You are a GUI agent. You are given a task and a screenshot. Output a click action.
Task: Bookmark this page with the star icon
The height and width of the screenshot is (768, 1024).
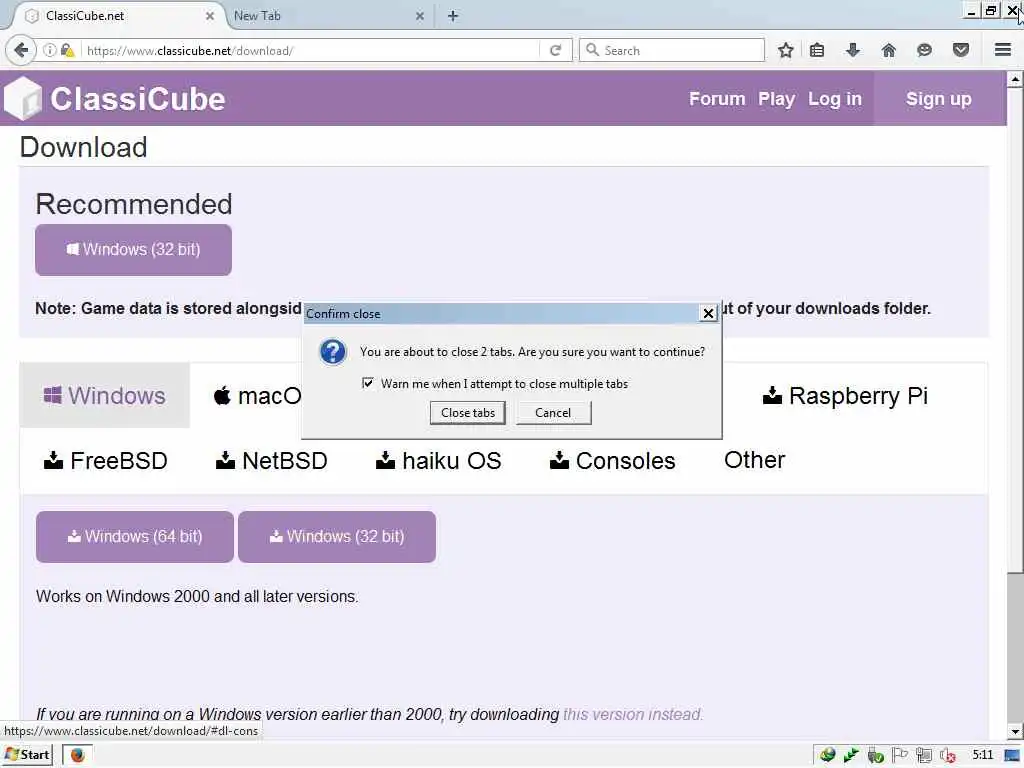[786, 50]
